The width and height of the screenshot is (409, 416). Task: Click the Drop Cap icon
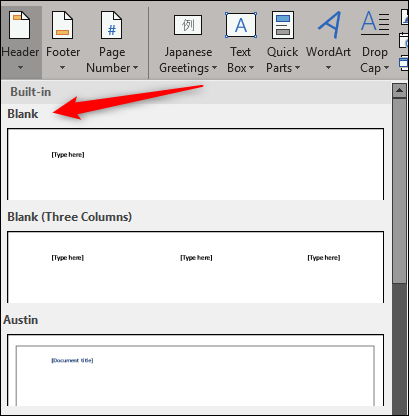tap(375, 23)
